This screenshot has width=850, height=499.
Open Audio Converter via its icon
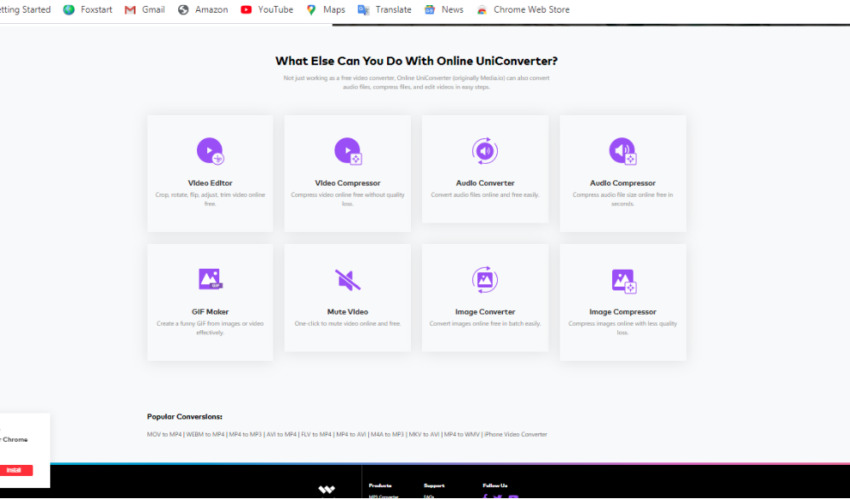click(x=485, y=151)
